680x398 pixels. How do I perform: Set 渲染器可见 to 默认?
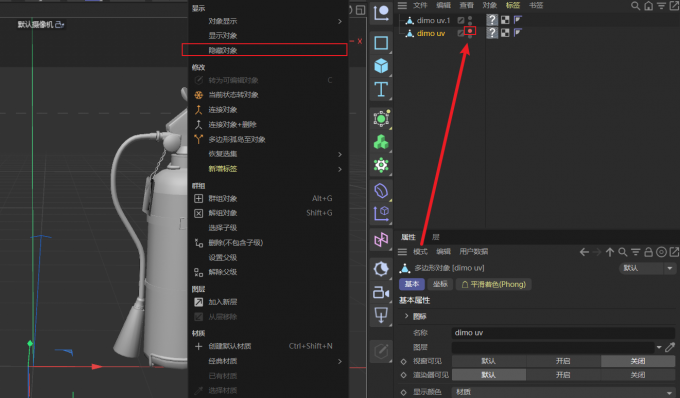(x=489, y=375)
